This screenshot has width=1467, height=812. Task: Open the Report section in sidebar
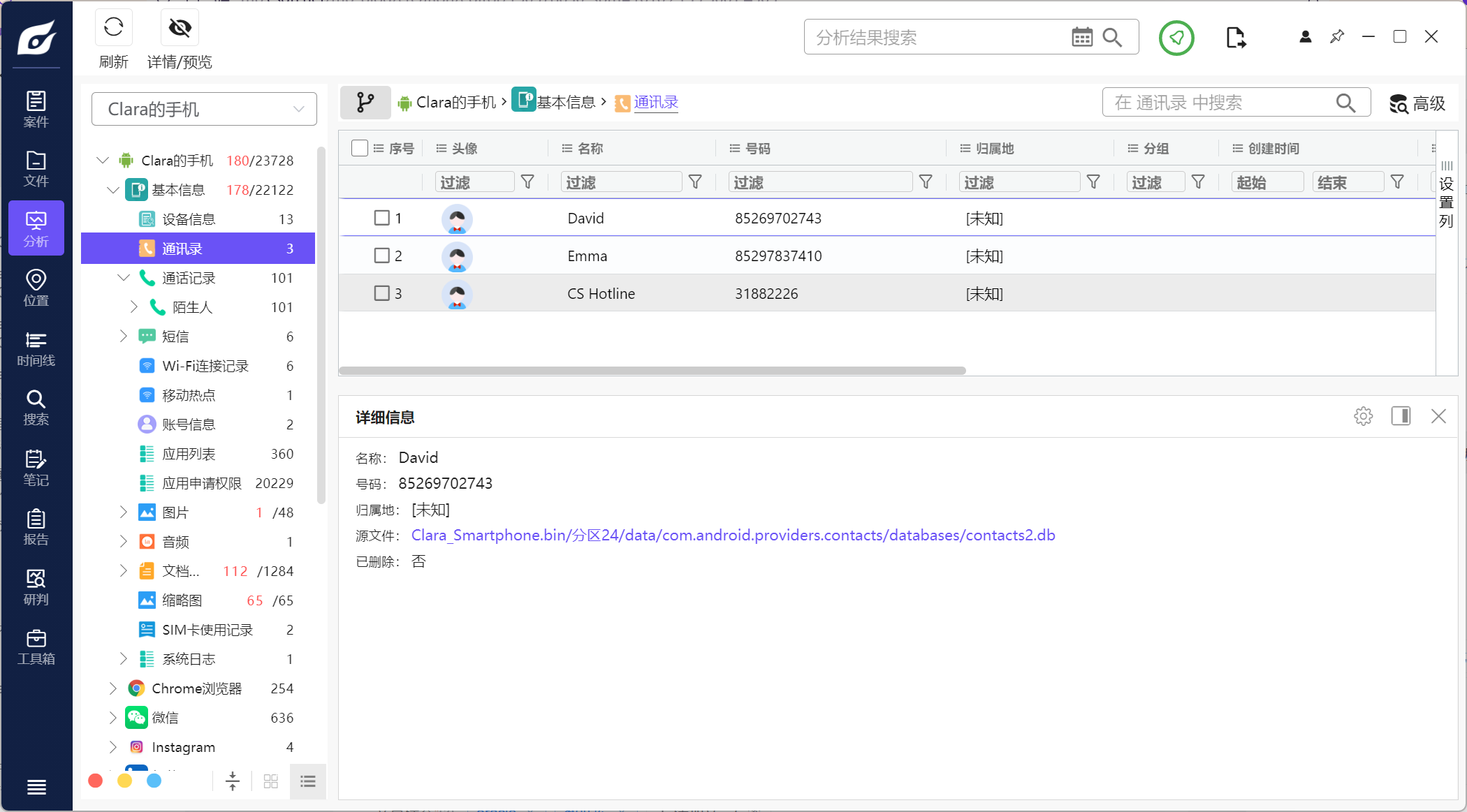[36, 527]
